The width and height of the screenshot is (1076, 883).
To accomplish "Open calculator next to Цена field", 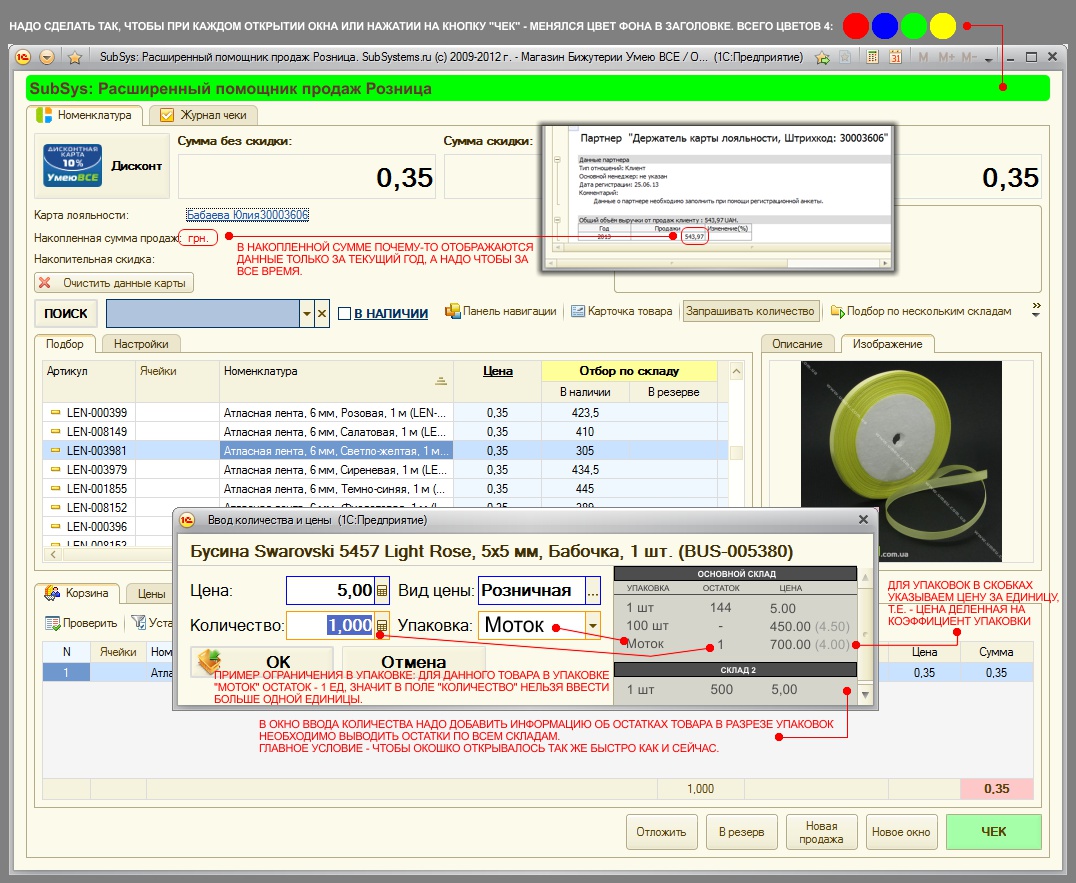I will coord(381,591).
